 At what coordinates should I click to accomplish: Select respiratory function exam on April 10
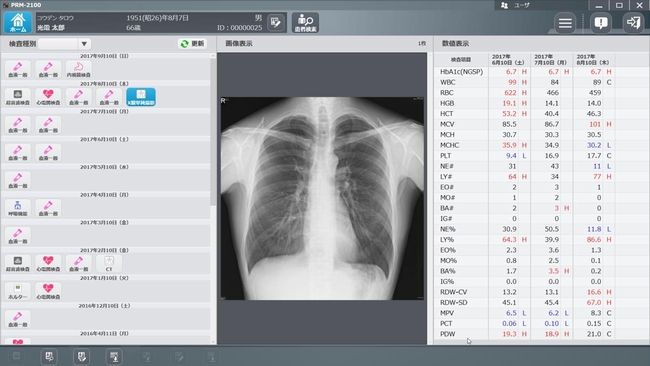17,208
